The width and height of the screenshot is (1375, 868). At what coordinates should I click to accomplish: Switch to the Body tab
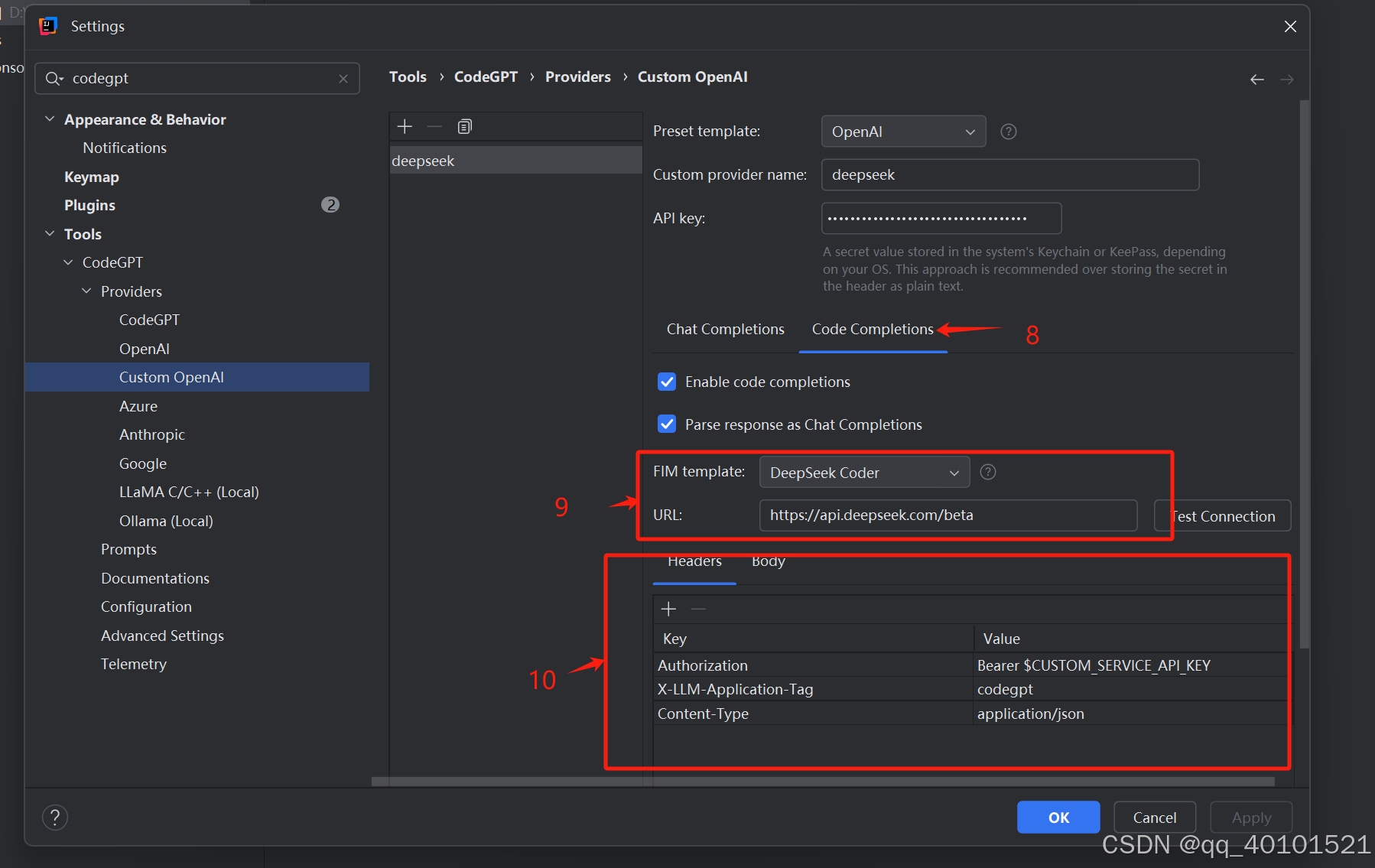769,561
